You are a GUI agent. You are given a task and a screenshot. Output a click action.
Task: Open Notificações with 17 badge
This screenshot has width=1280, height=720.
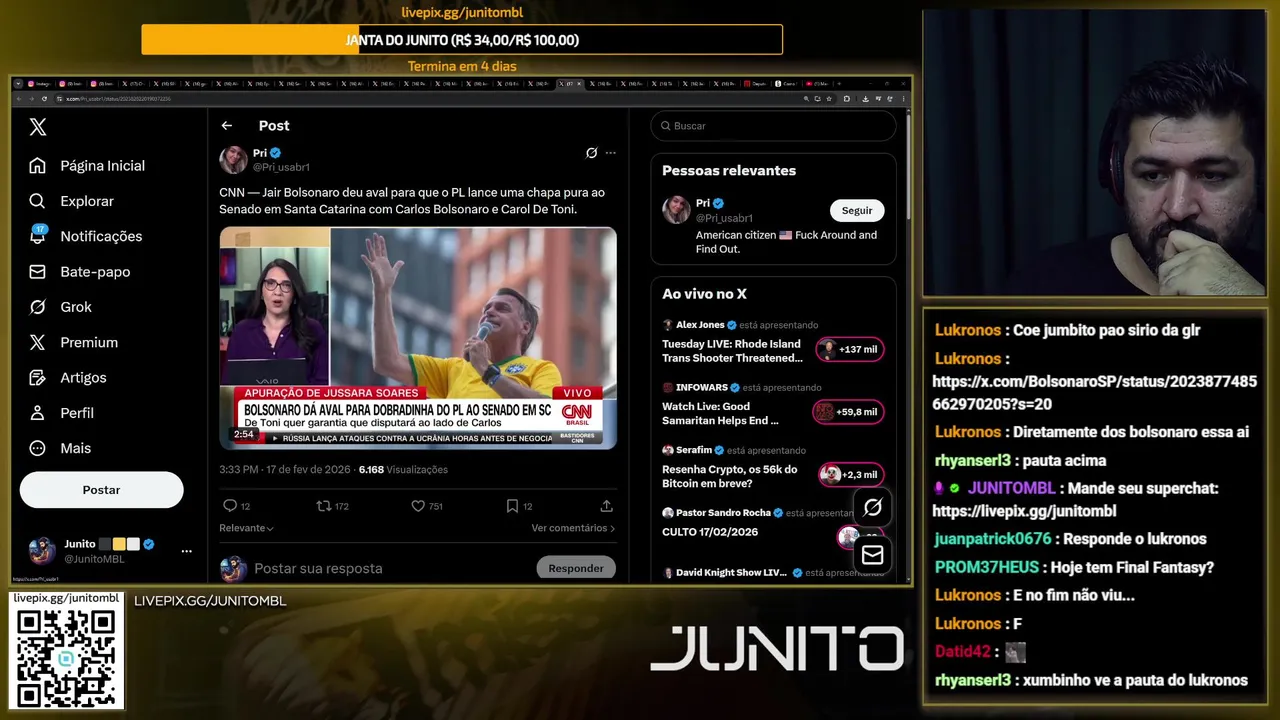point(86,236)
